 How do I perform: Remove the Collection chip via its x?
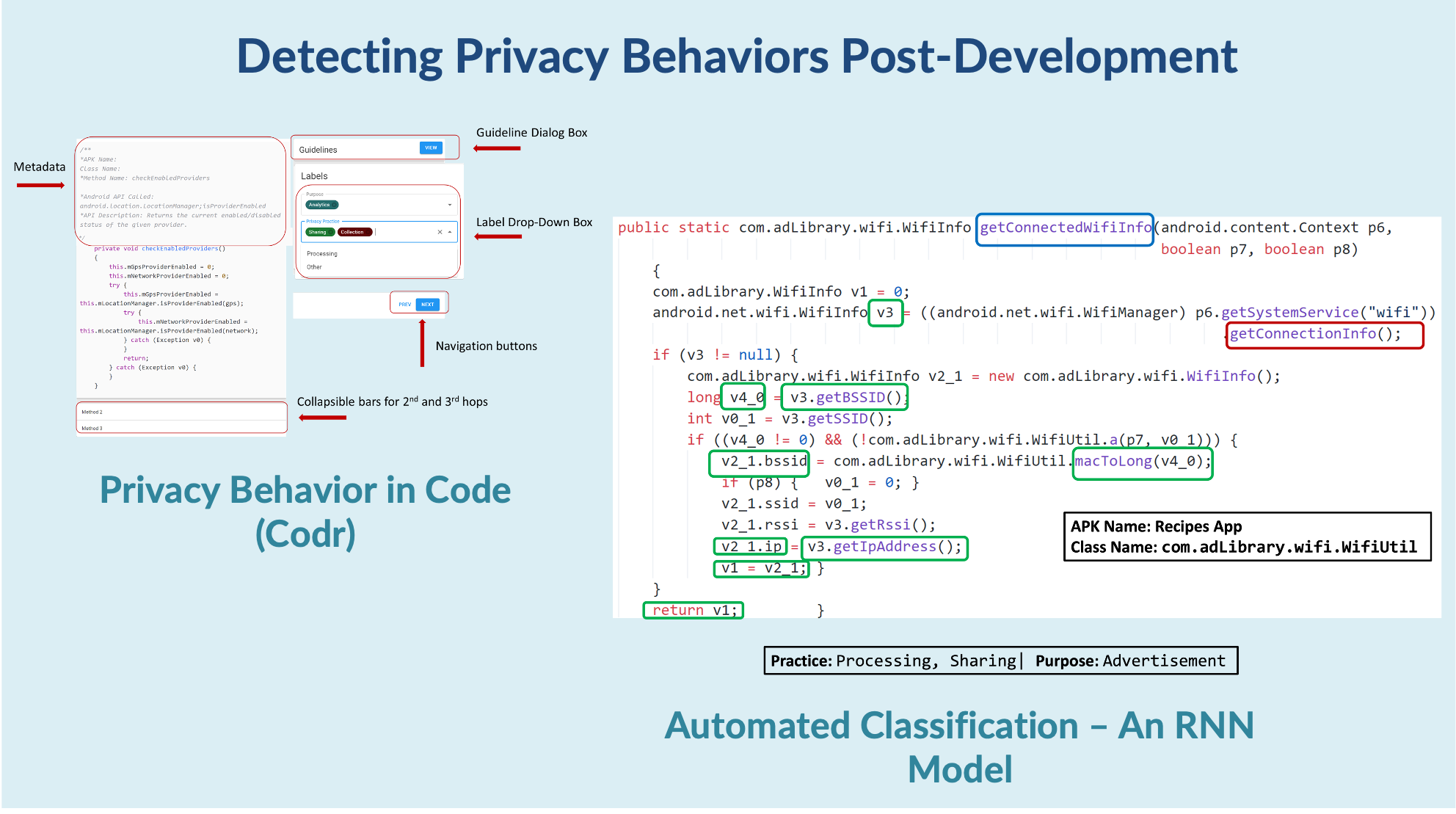[368, 232]
